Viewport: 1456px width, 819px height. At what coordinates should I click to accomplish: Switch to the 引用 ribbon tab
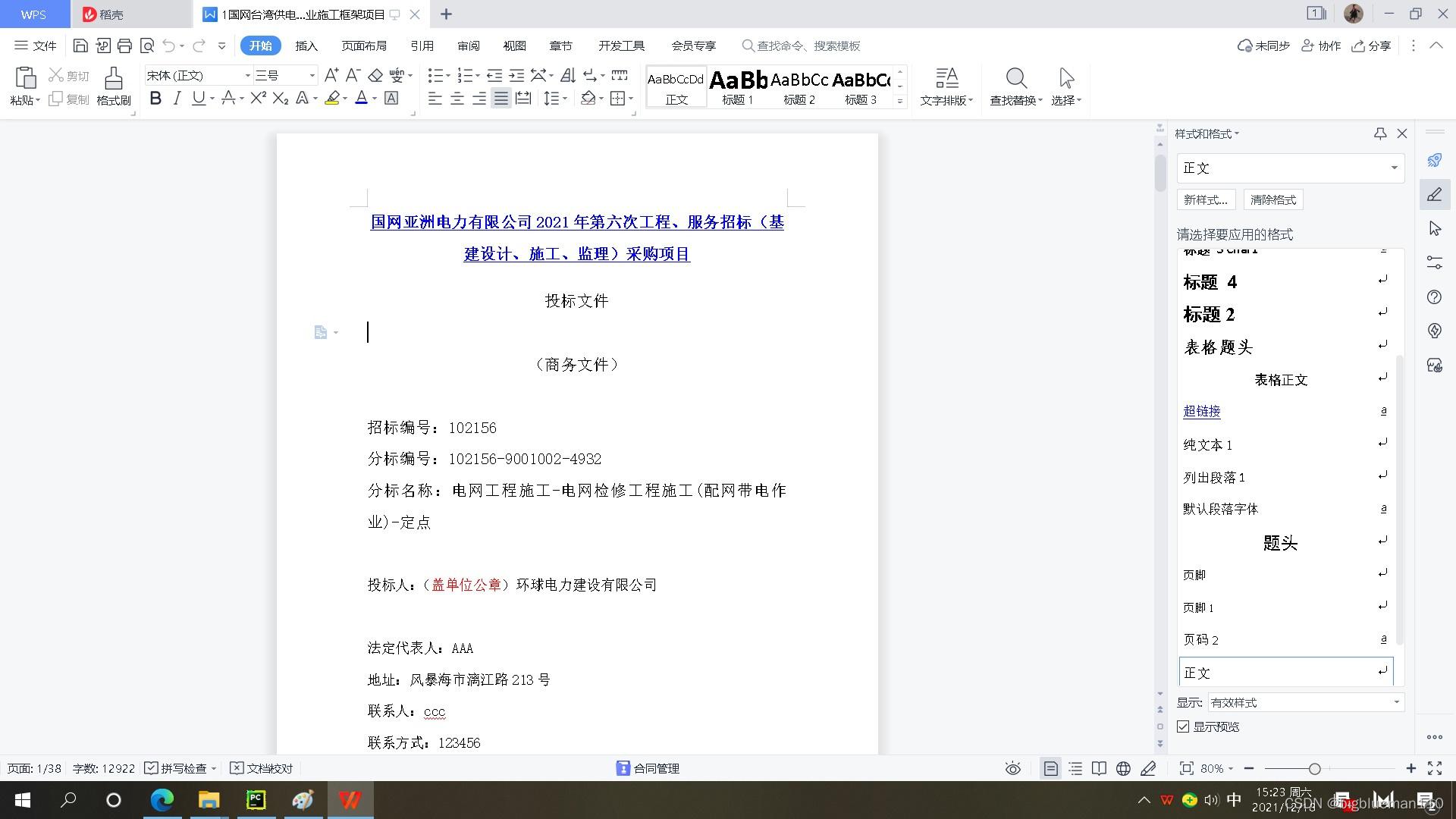(422, 45)
